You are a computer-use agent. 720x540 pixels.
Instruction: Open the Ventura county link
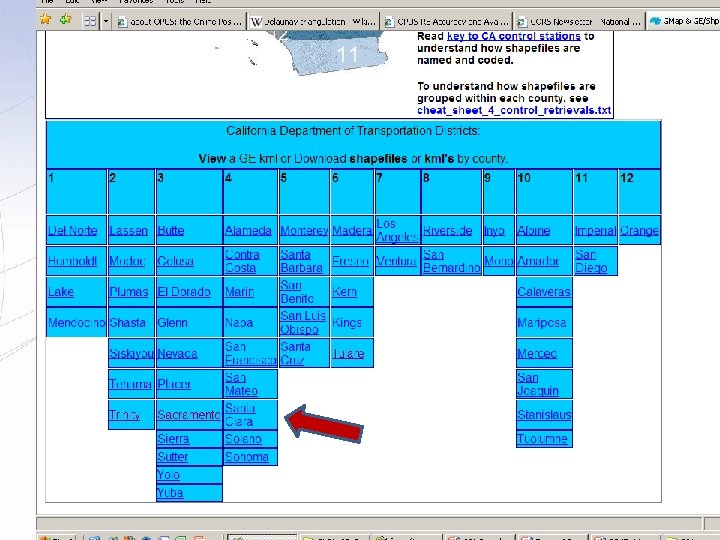pos(396,261)
